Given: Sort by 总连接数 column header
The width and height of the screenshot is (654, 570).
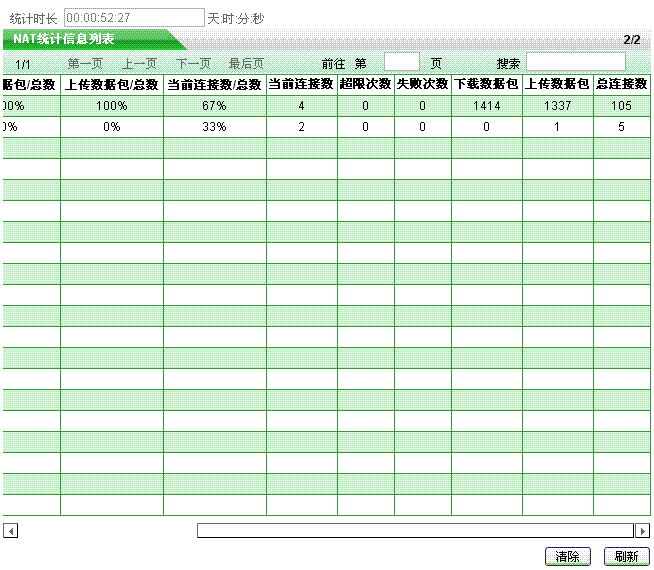Looking at the screenshot, I should point(621,85).
